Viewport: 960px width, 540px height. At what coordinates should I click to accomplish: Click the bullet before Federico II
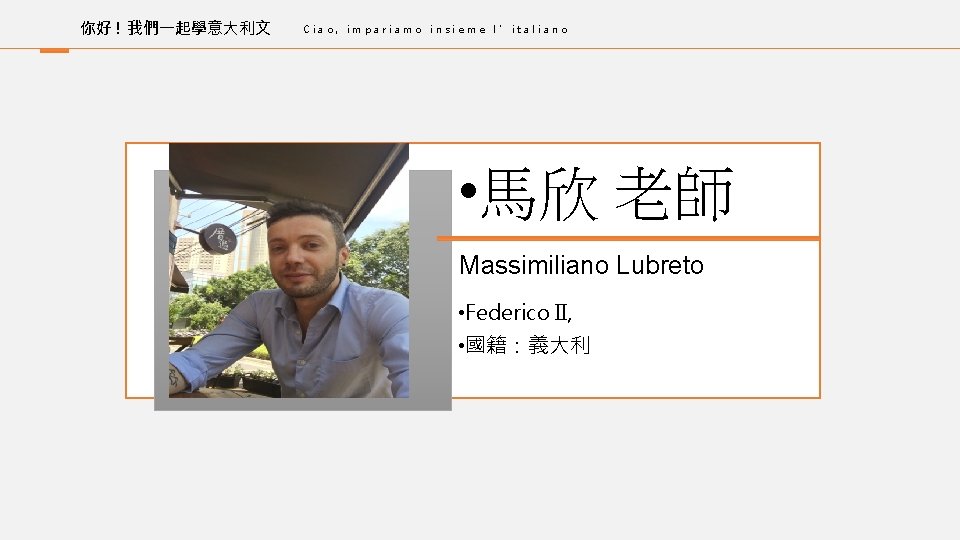coord(462,313)
